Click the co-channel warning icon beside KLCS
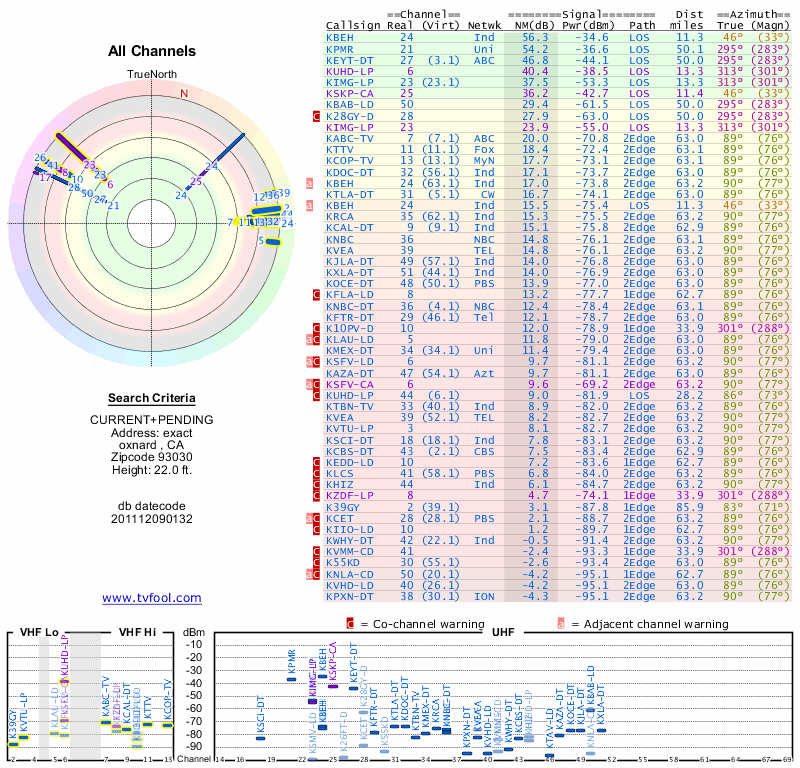800x768 pixels. click(x=316, y=474)
